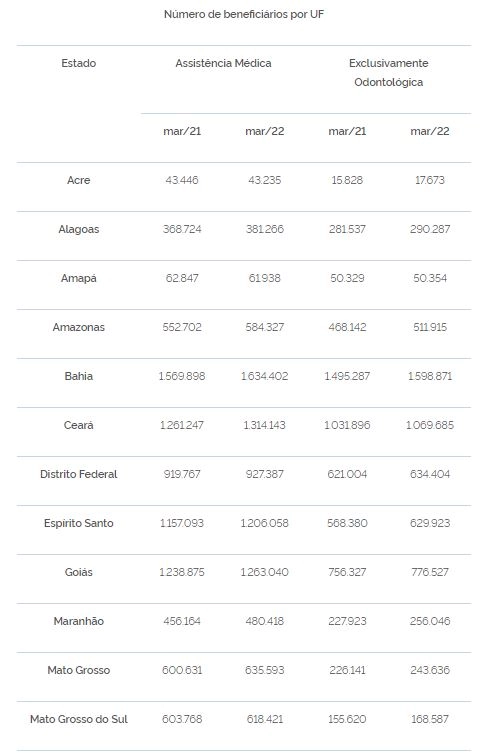The image size is (481, 755).
Task: Select the Acre row label
Action: tap(78, 180)
